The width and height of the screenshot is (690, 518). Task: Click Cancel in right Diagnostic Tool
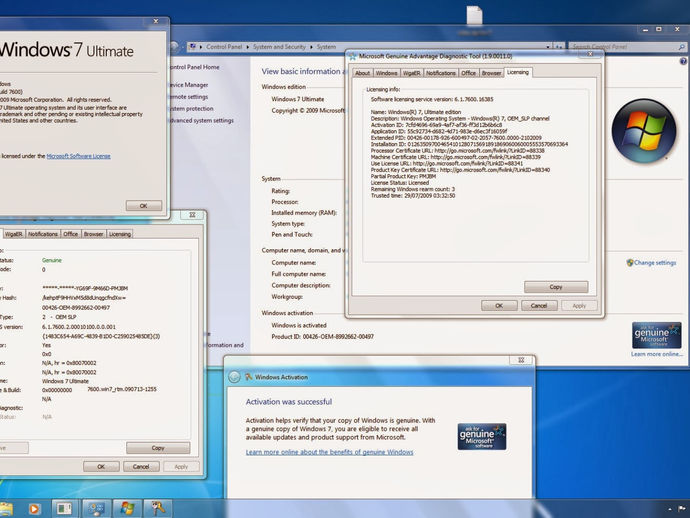(x=539, y=305)
